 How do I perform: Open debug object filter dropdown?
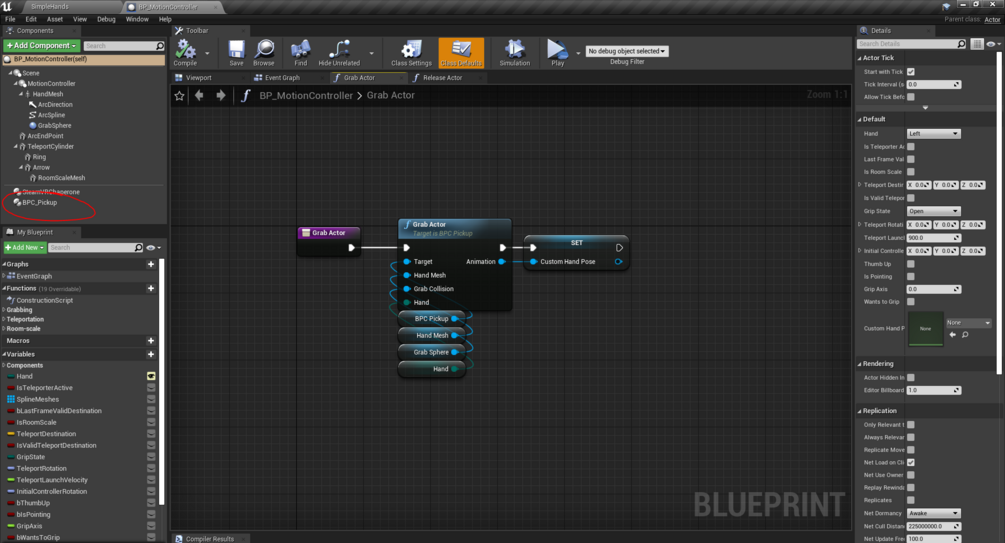[627, 51]
